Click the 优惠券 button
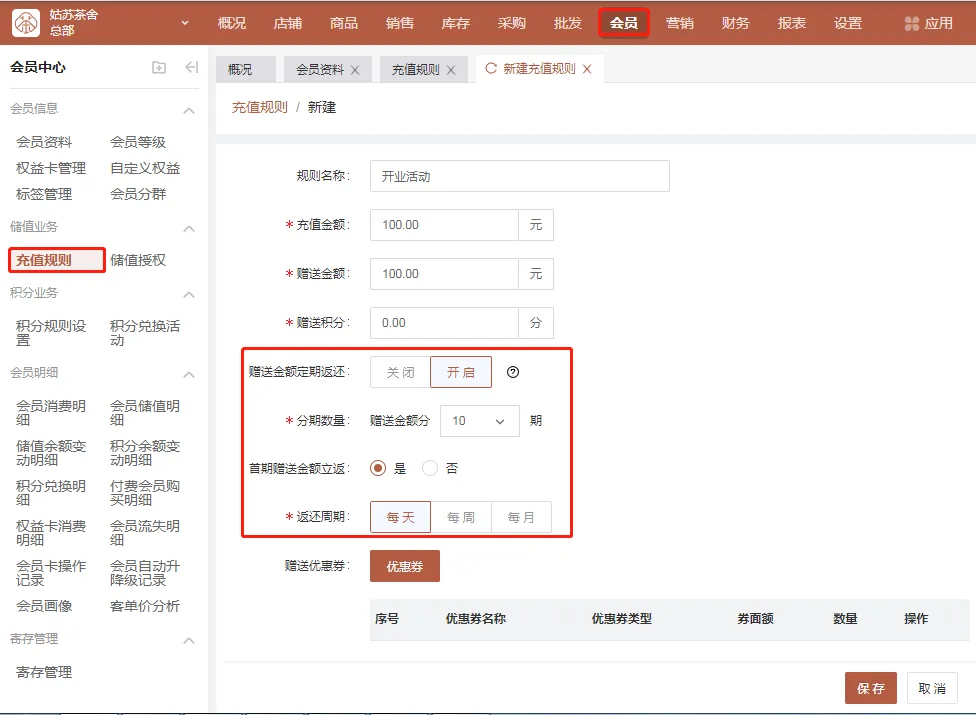The image size is (976, 715). (x=404, y=566)
